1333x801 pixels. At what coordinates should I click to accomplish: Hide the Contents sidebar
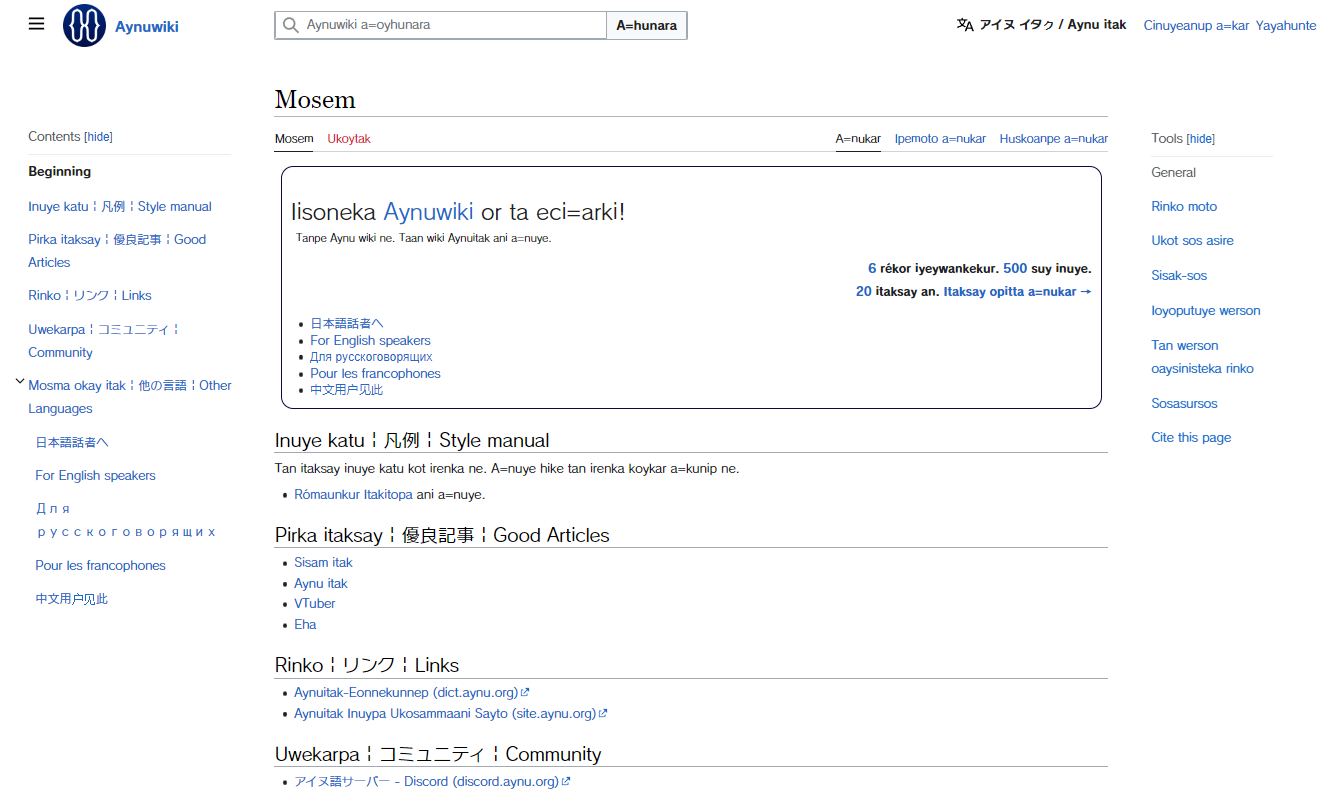pos(98,137)
